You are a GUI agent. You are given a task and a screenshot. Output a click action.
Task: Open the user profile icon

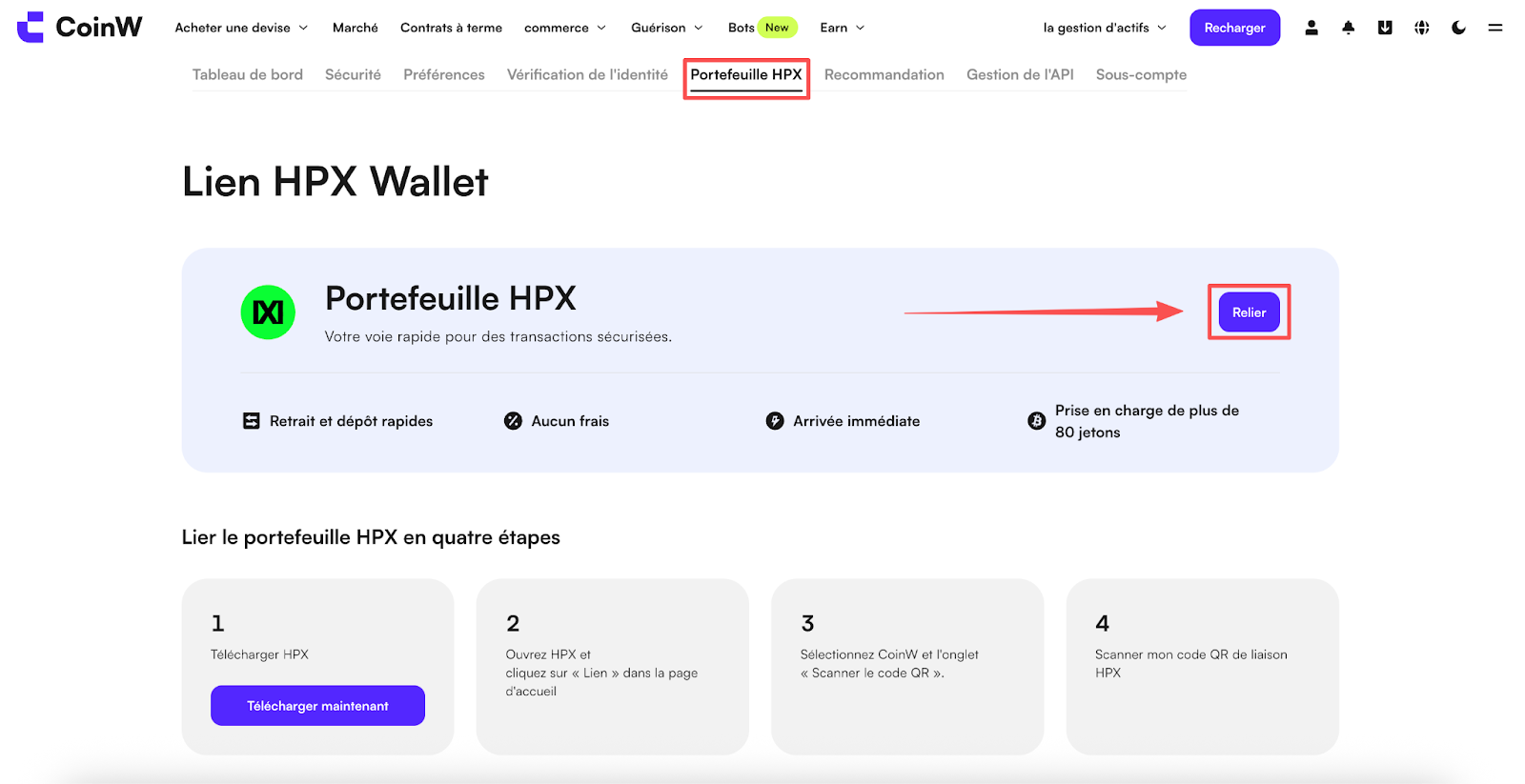[x=1311, y=28]
